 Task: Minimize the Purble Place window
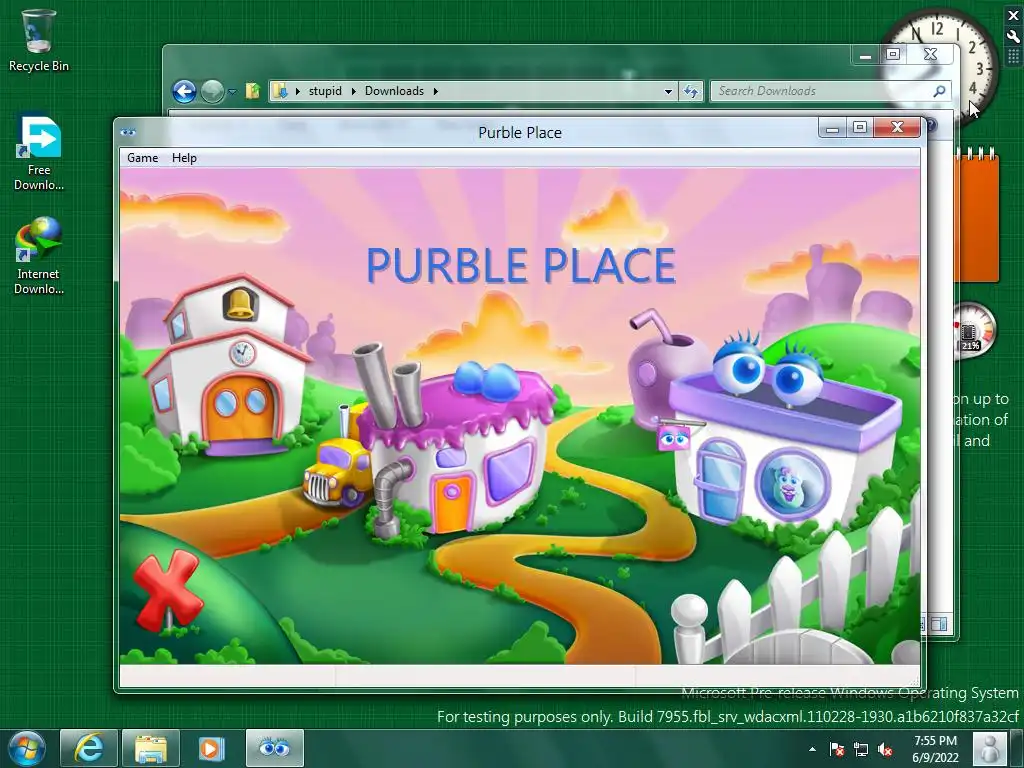point(832,128)
